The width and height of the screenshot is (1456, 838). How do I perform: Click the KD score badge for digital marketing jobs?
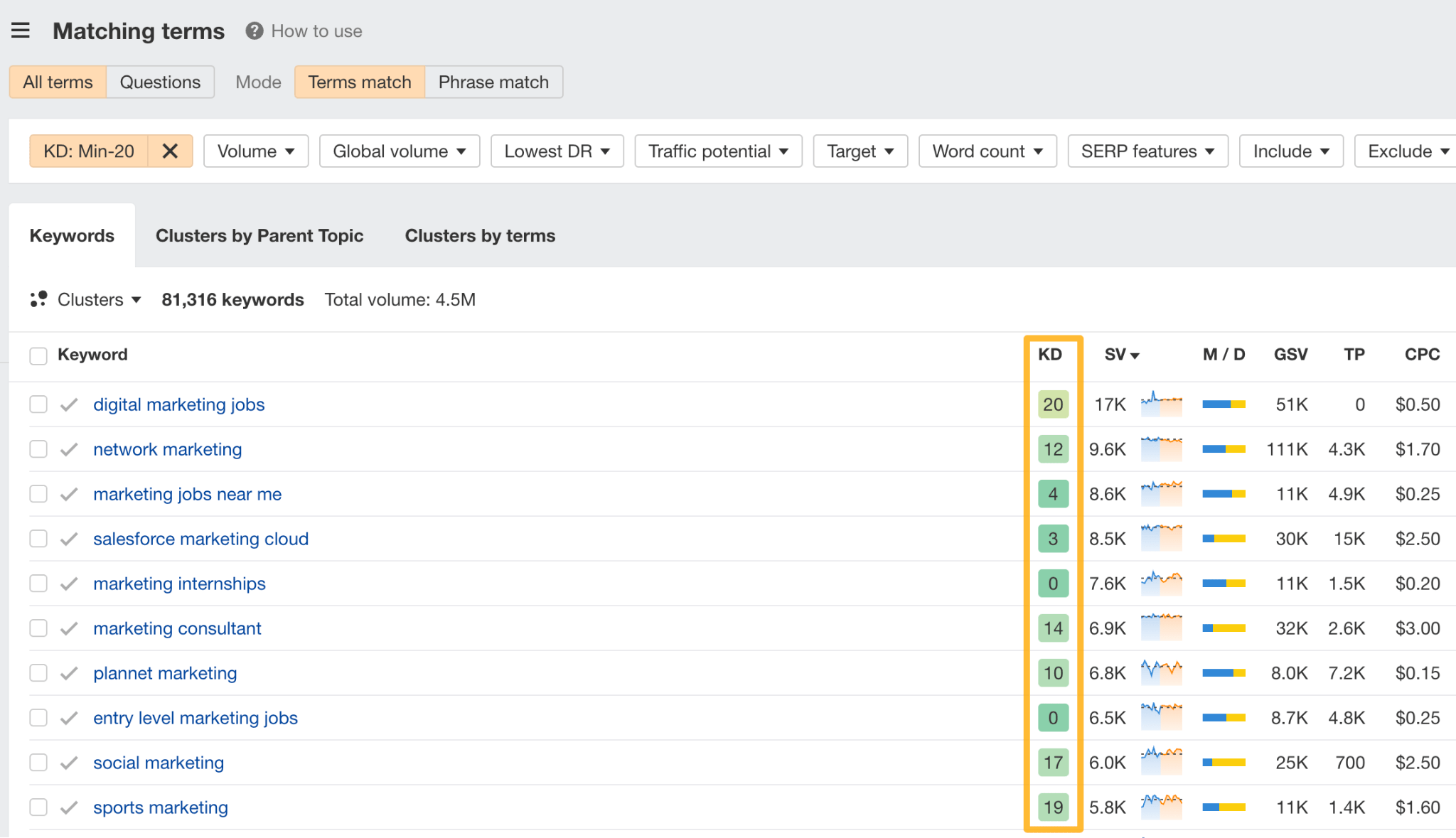[x=1053, y=404]
